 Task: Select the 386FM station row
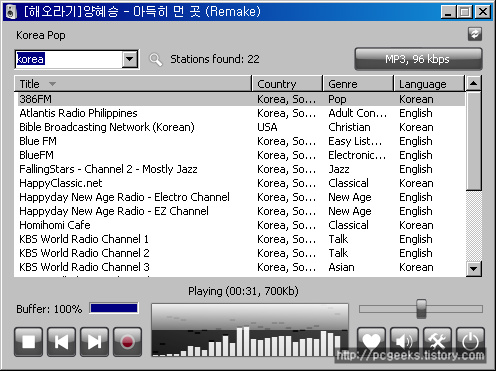[x=241, y=99]
